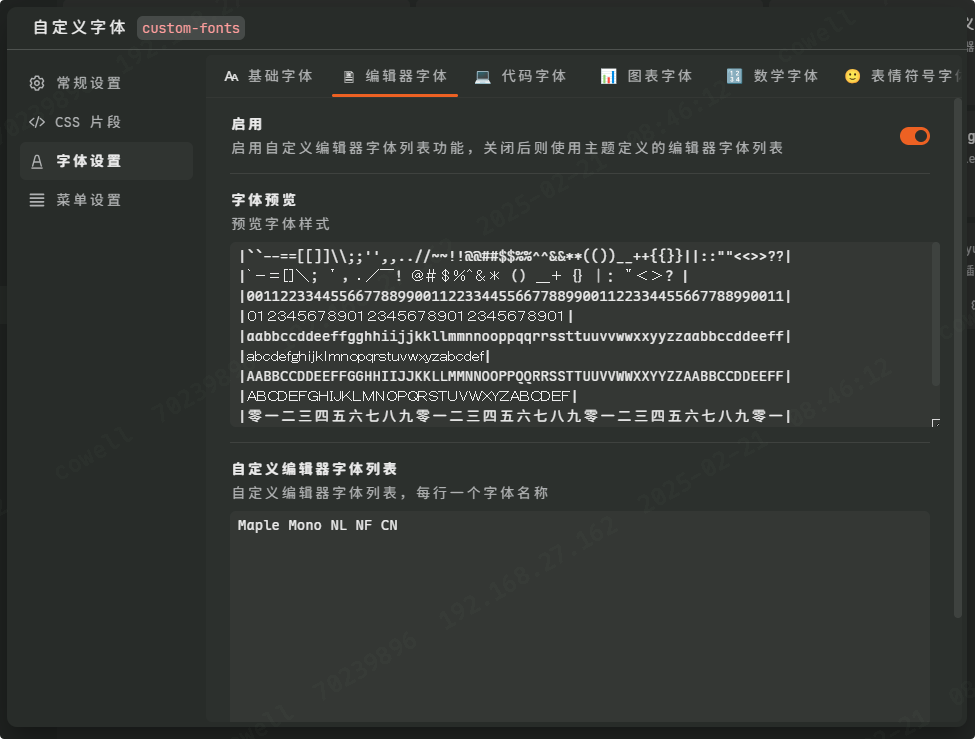Viewport: 975px width, 739px height.
Task: Switch to the 编辑器字体 tab
Action: (395, 76)
